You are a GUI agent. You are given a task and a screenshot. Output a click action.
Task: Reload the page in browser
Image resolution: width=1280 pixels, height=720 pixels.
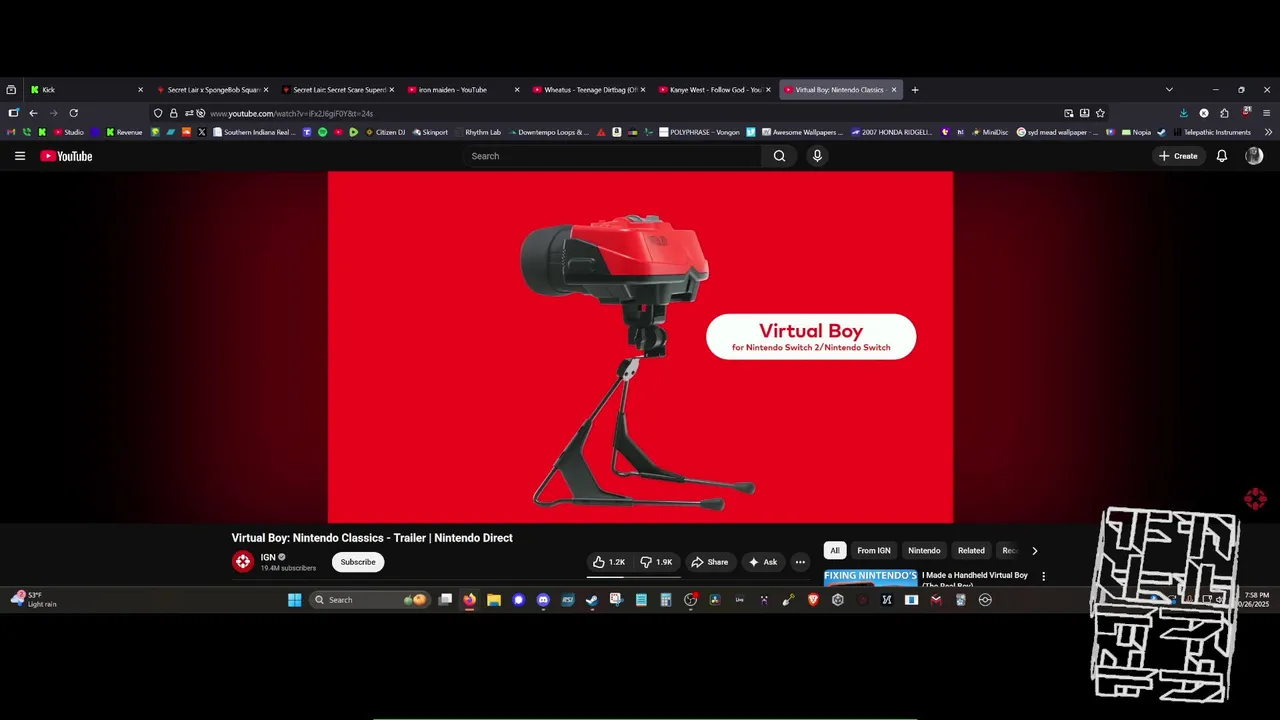point(73,113)
